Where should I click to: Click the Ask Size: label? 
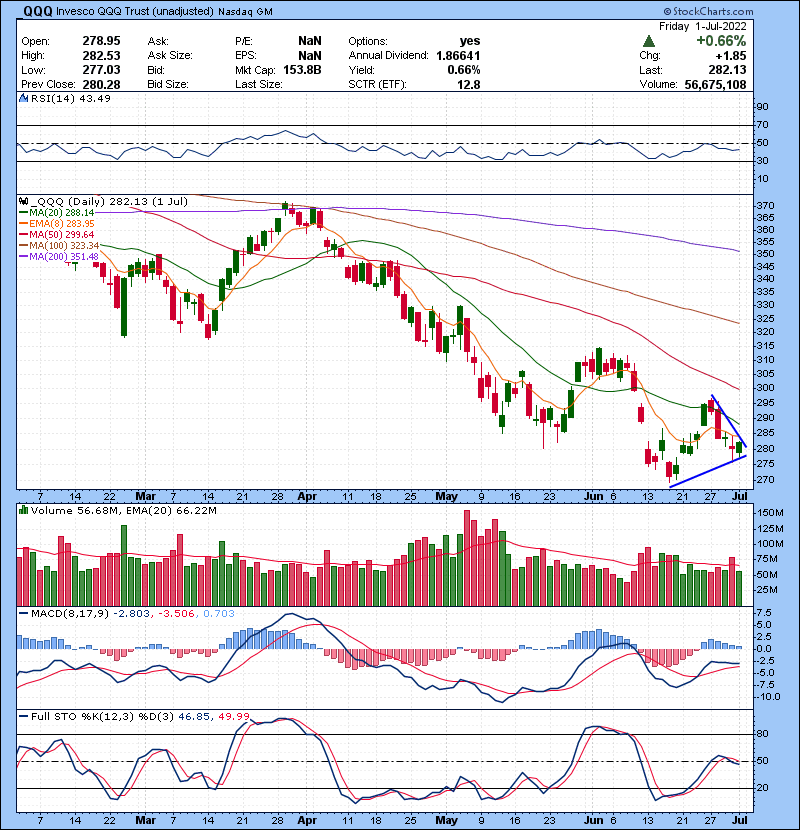pyautogui.click(x=170, y=56)
